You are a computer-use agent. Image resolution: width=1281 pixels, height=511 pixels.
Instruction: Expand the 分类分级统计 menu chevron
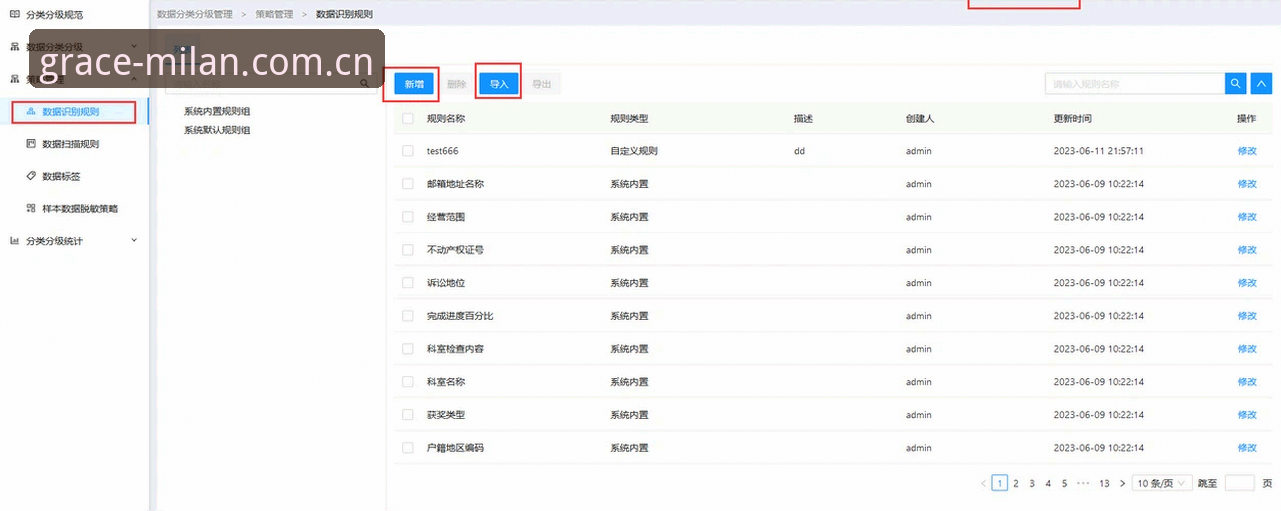[x=134, y=241]
